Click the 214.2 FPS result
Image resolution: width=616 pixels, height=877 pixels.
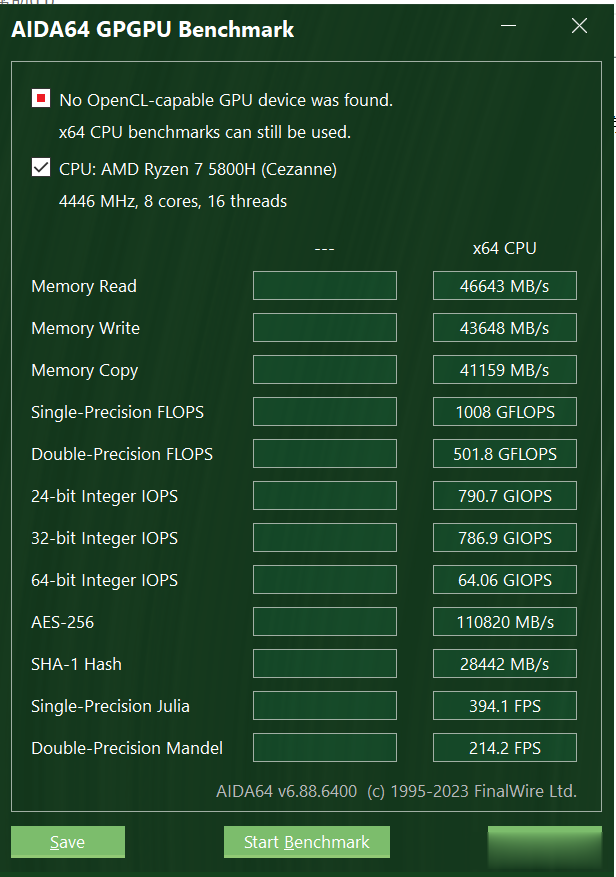(505, 747)
